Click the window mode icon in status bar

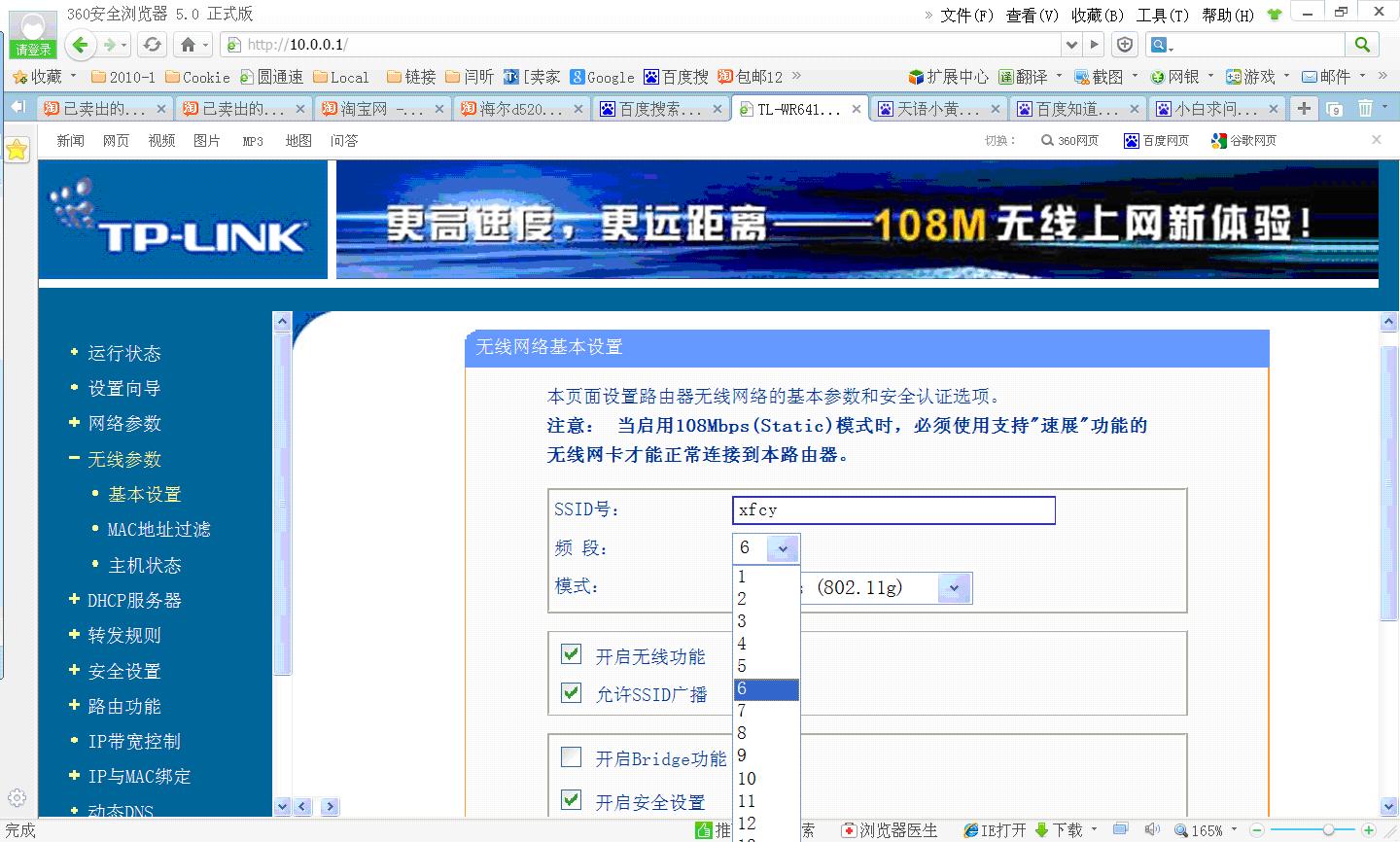(1121, 829)
